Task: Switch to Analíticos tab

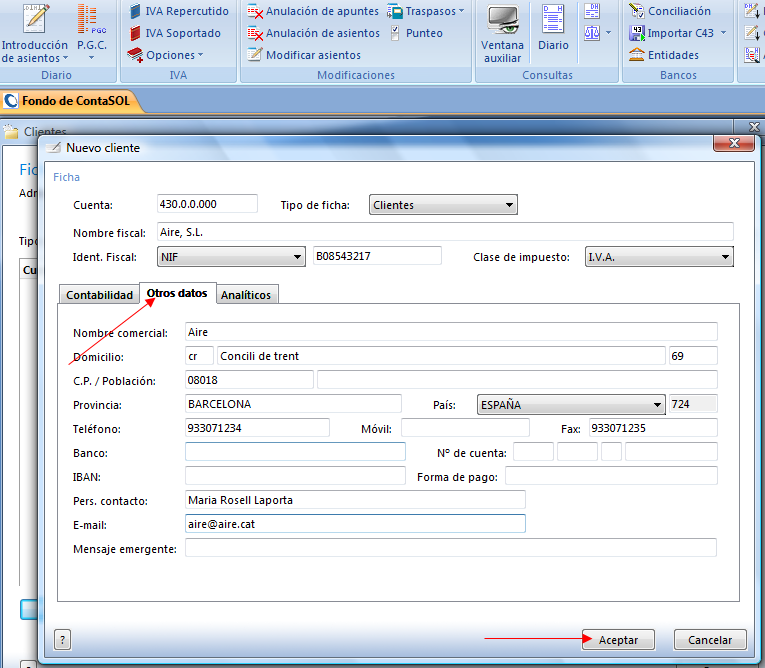Action: click(x=246, y=295)
